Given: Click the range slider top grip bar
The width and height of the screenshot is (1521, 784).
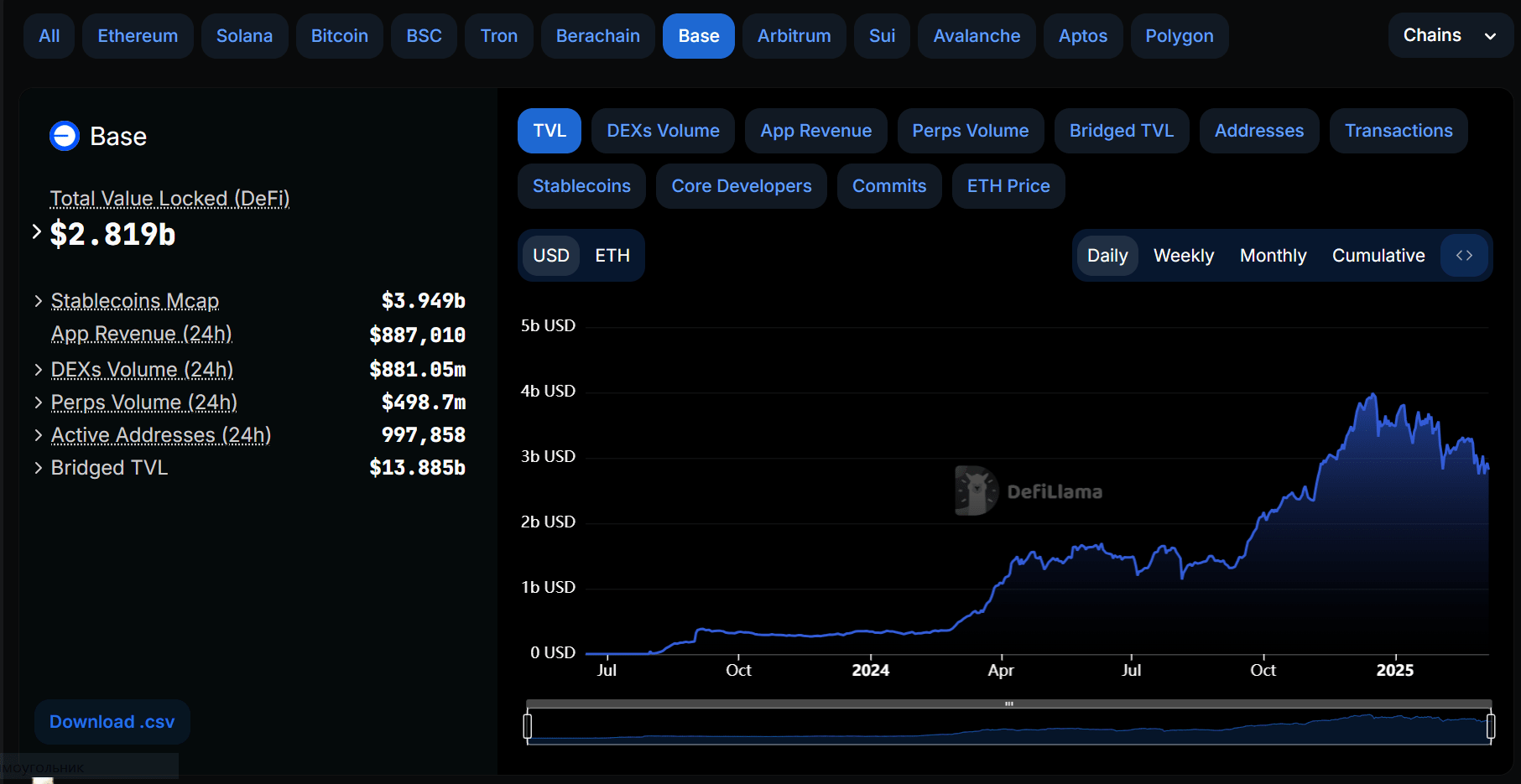Looking at the screenshot, I should (x=1009, y=704).
